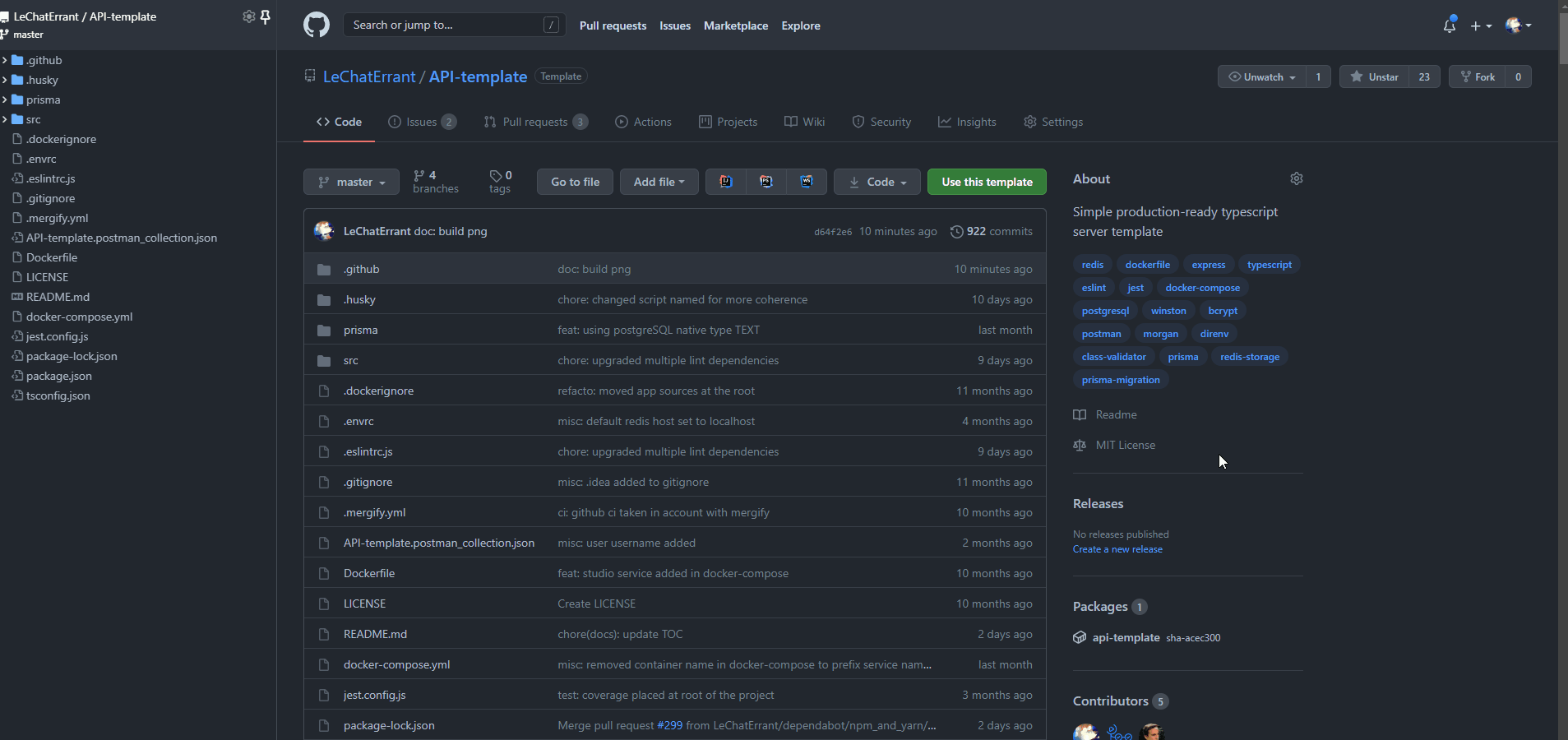Click the star count 23

pyautogui.click(x=1424, y=76)
